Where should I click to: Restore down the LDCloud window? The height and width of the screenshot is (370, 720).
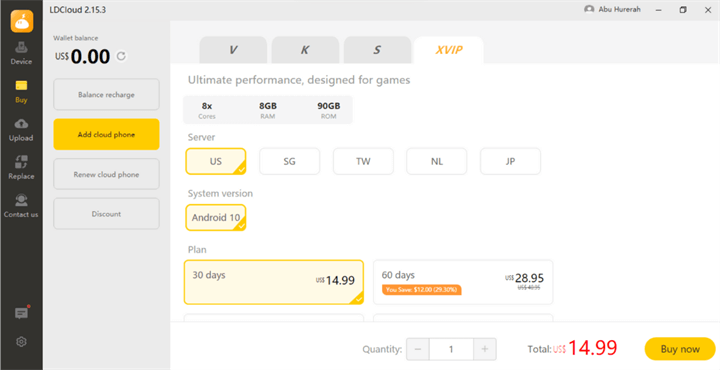point(683,10)
